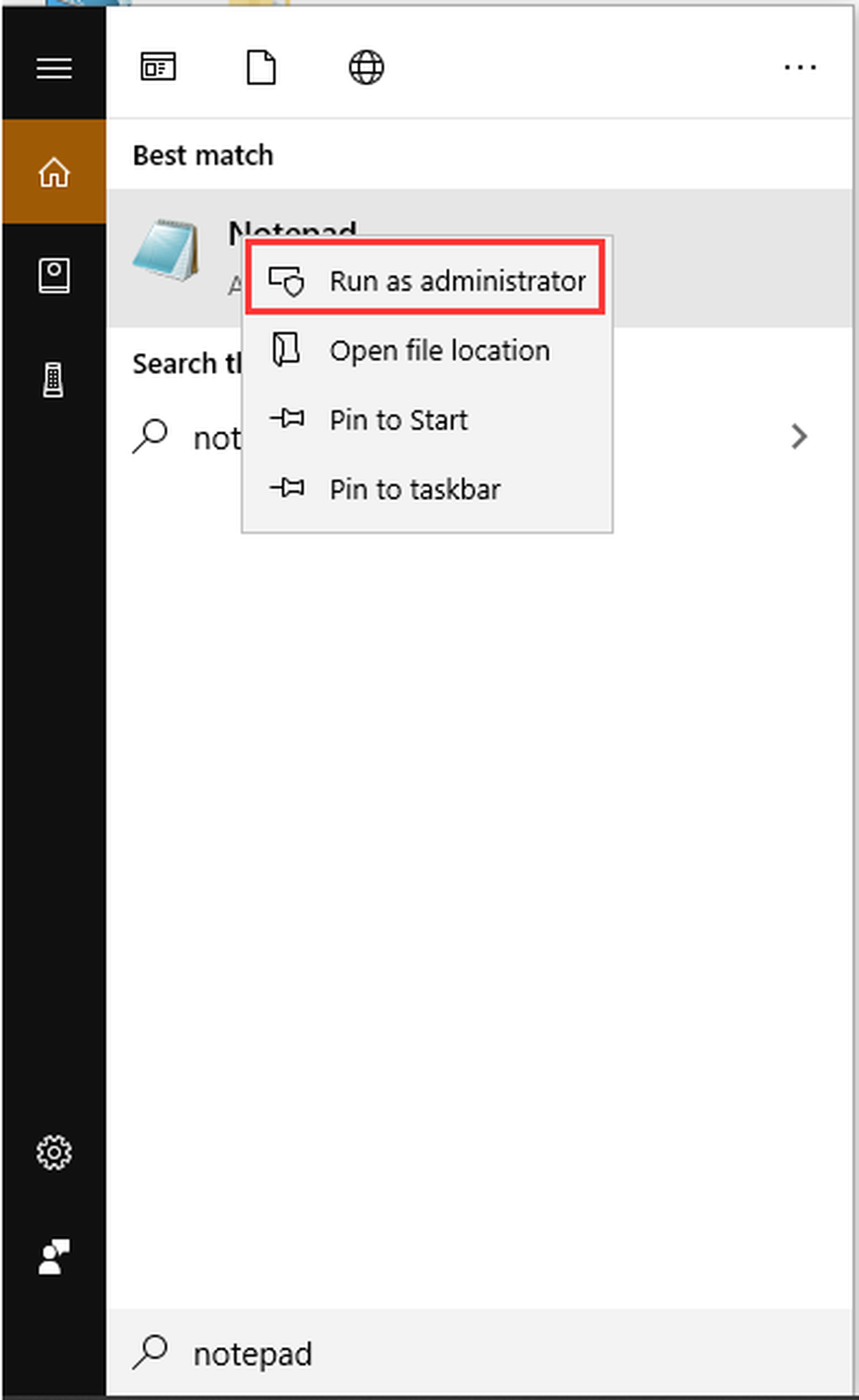
Task: Select the Home icon in sidebar
Action: [x=54, y=172]
